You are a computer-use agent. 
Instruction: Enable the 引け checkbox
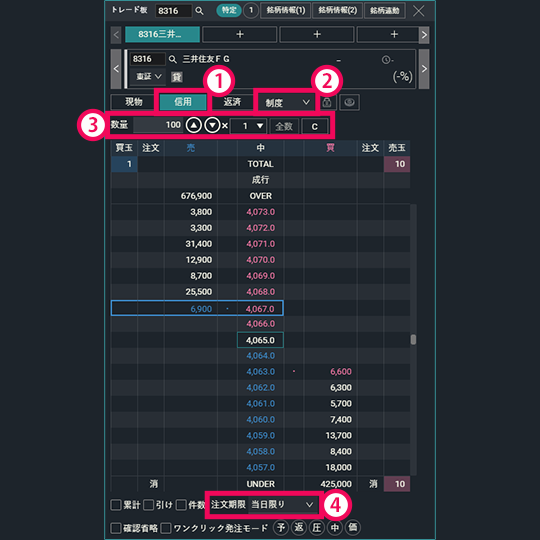[x=148, y=505]
